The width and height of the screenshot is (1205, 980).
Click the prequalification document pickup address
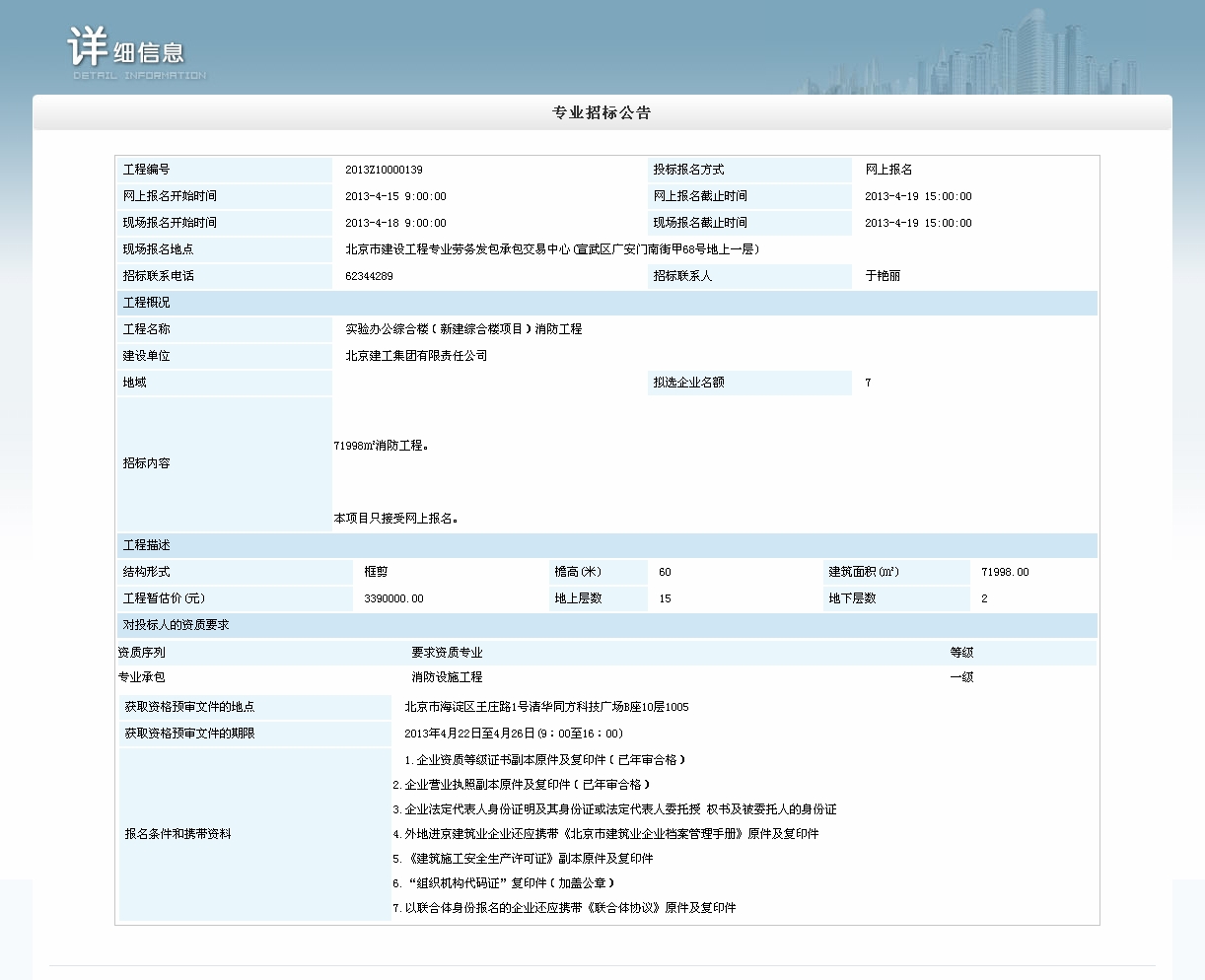546,707
